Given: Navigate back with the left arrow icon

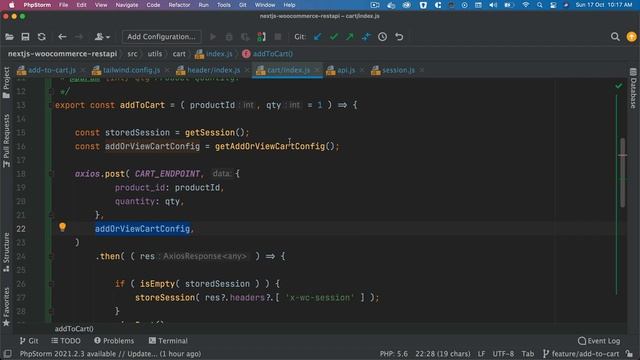Looking at the screenshot, I should (62, 37).
